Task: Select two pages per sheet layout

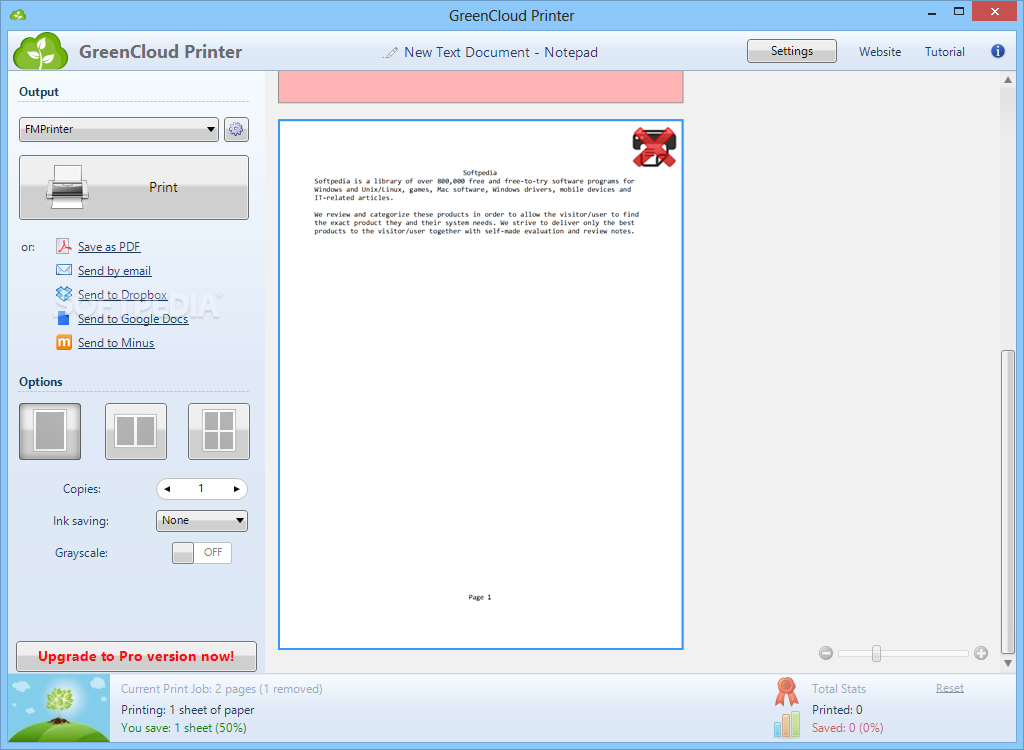Action: click(136, 431)
